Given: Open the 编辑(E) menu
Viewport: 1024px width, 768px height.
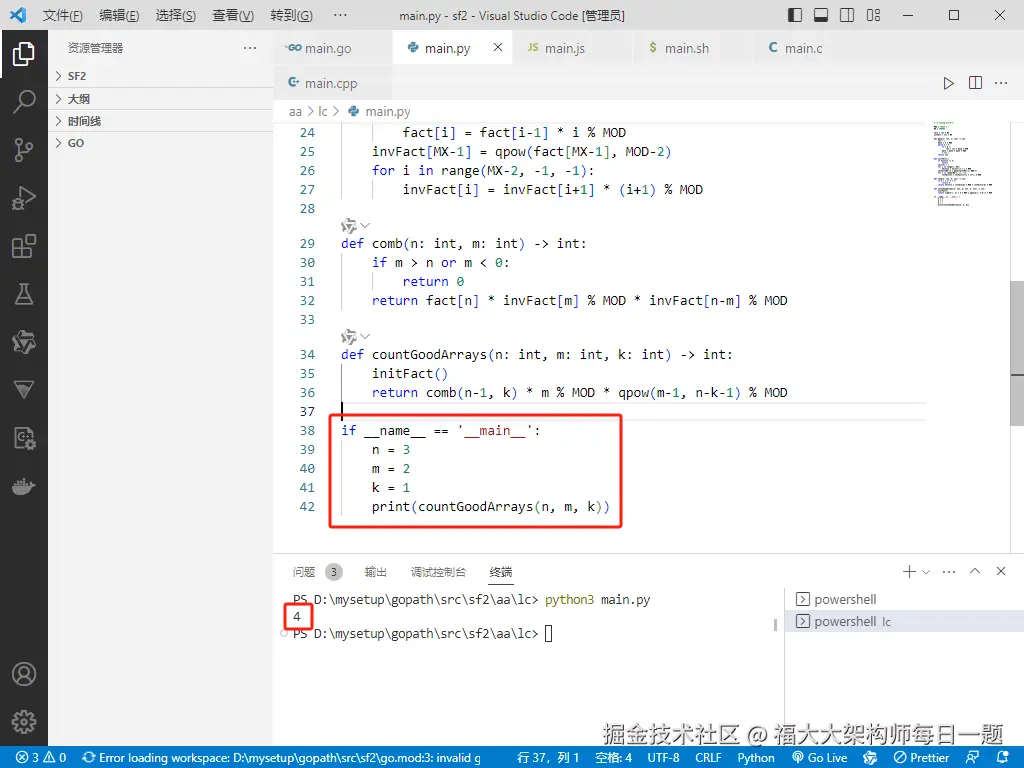Looking at the screenshot, I should 119,16.
